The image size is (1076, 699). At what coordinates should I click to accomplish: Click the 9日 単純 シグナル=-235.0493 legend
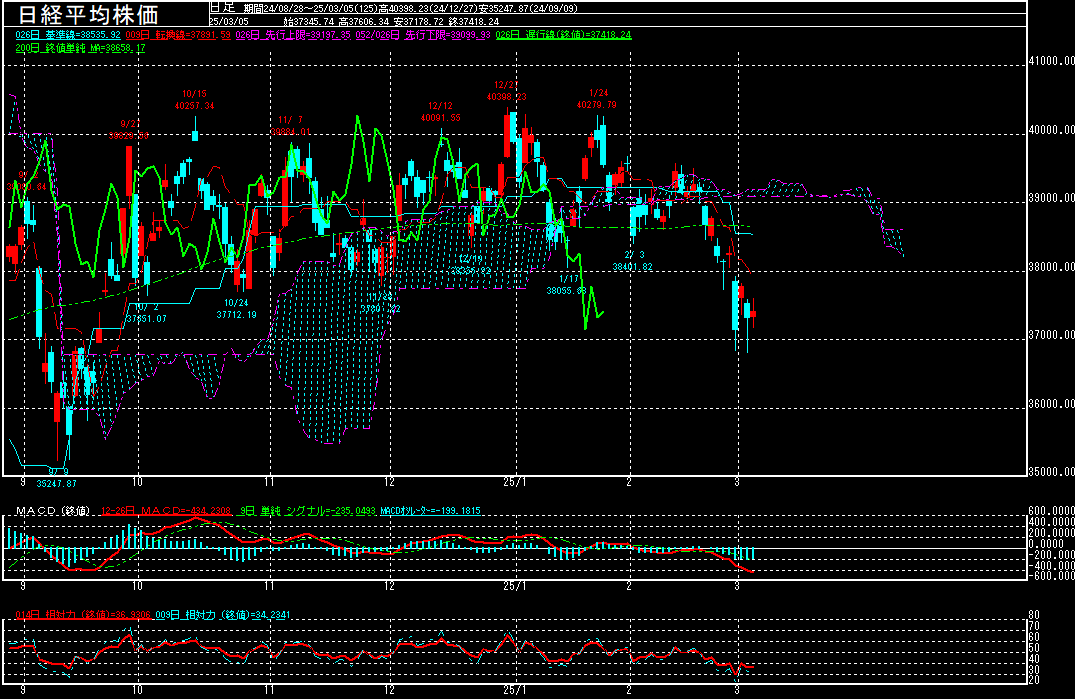308,510
